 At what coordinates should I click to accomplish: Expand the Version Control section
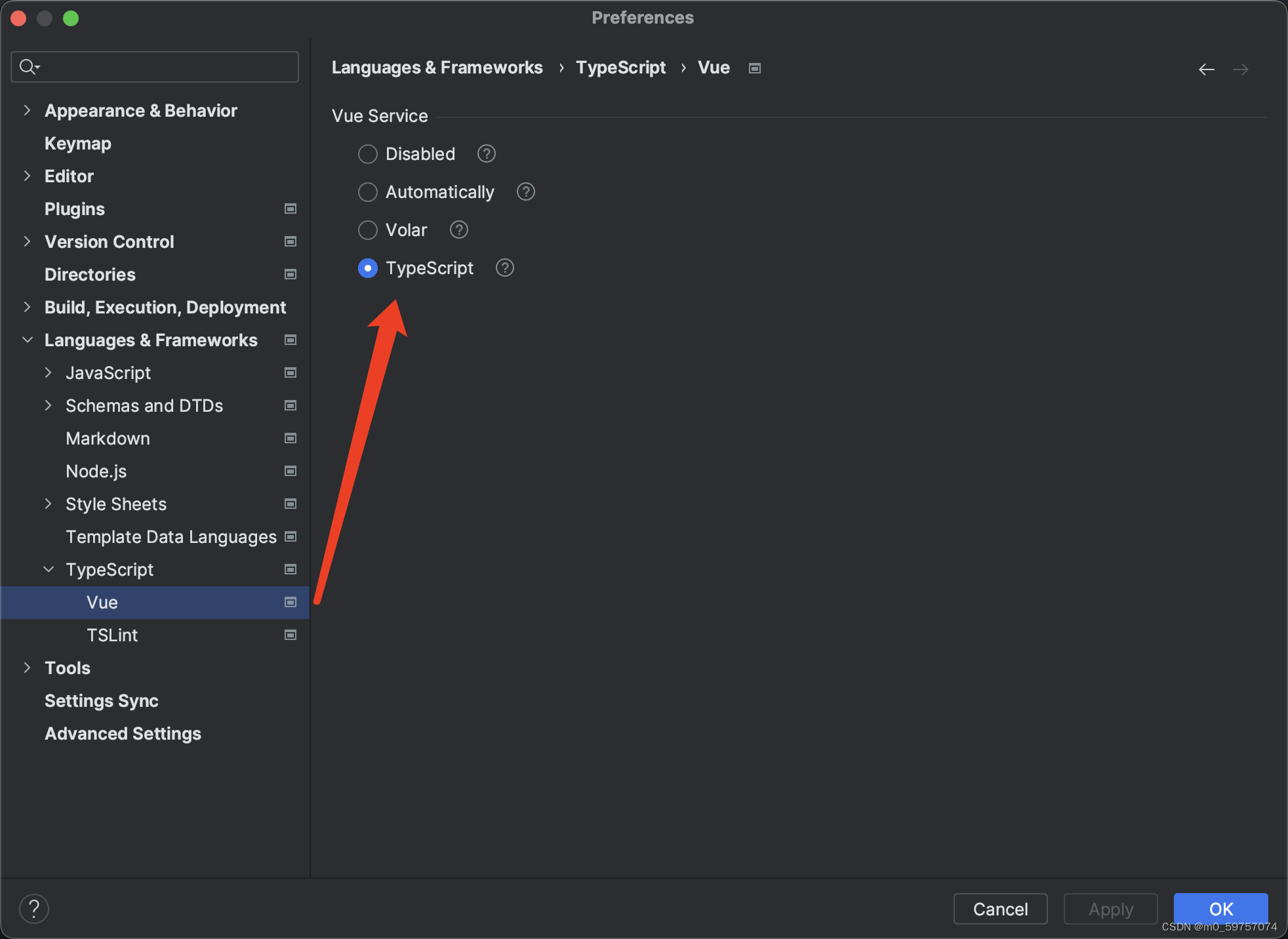27,242
